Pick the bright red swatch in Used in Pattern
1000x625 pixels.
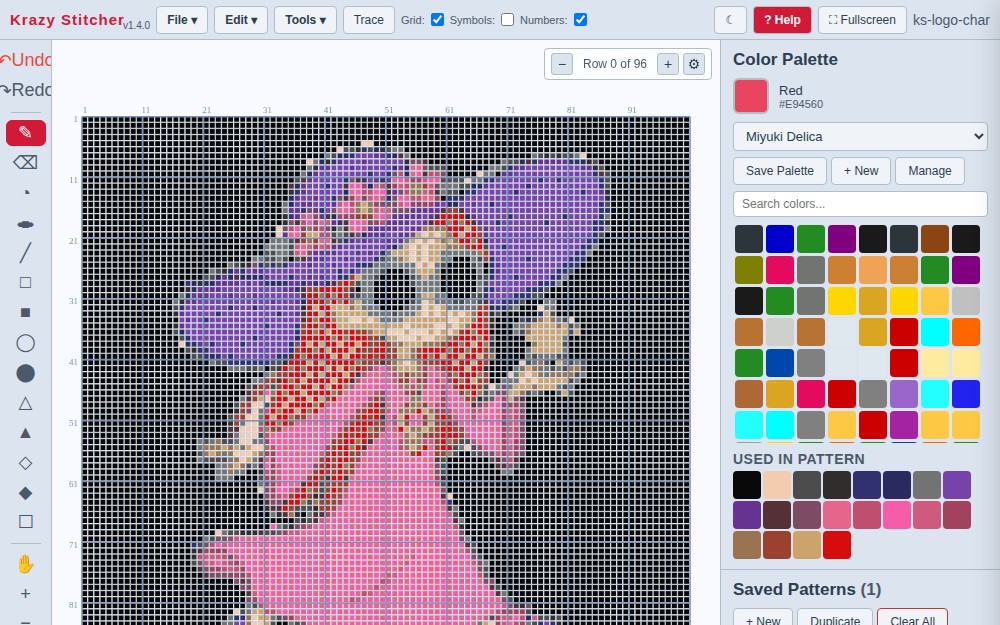(x=837, y=545)
